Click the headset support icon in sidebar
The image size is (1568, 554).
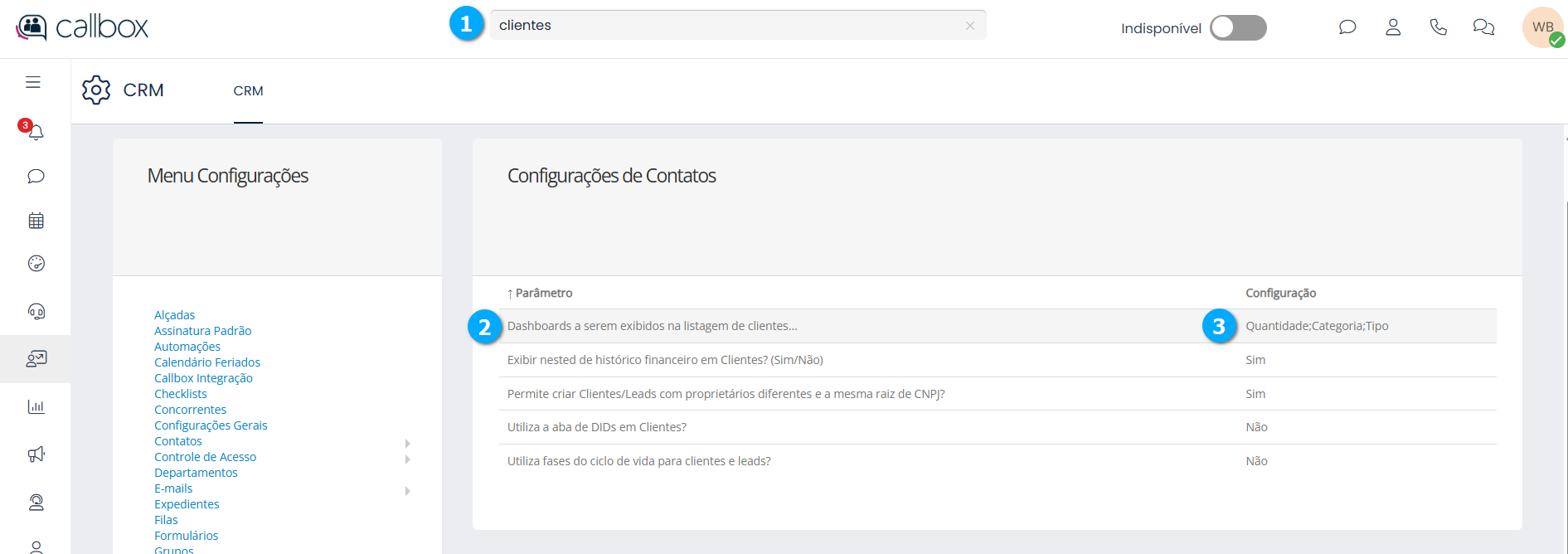point(36,312)
